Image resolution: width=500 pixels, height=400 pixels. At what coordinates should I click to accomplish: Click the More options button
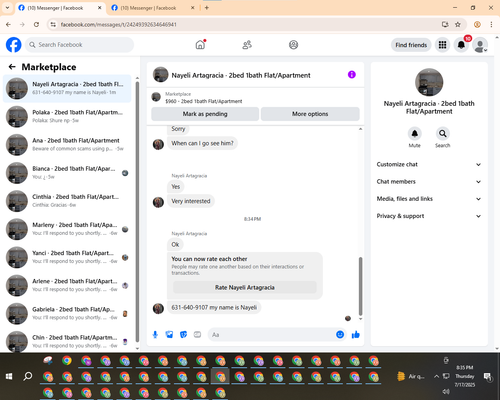(310, 114)
